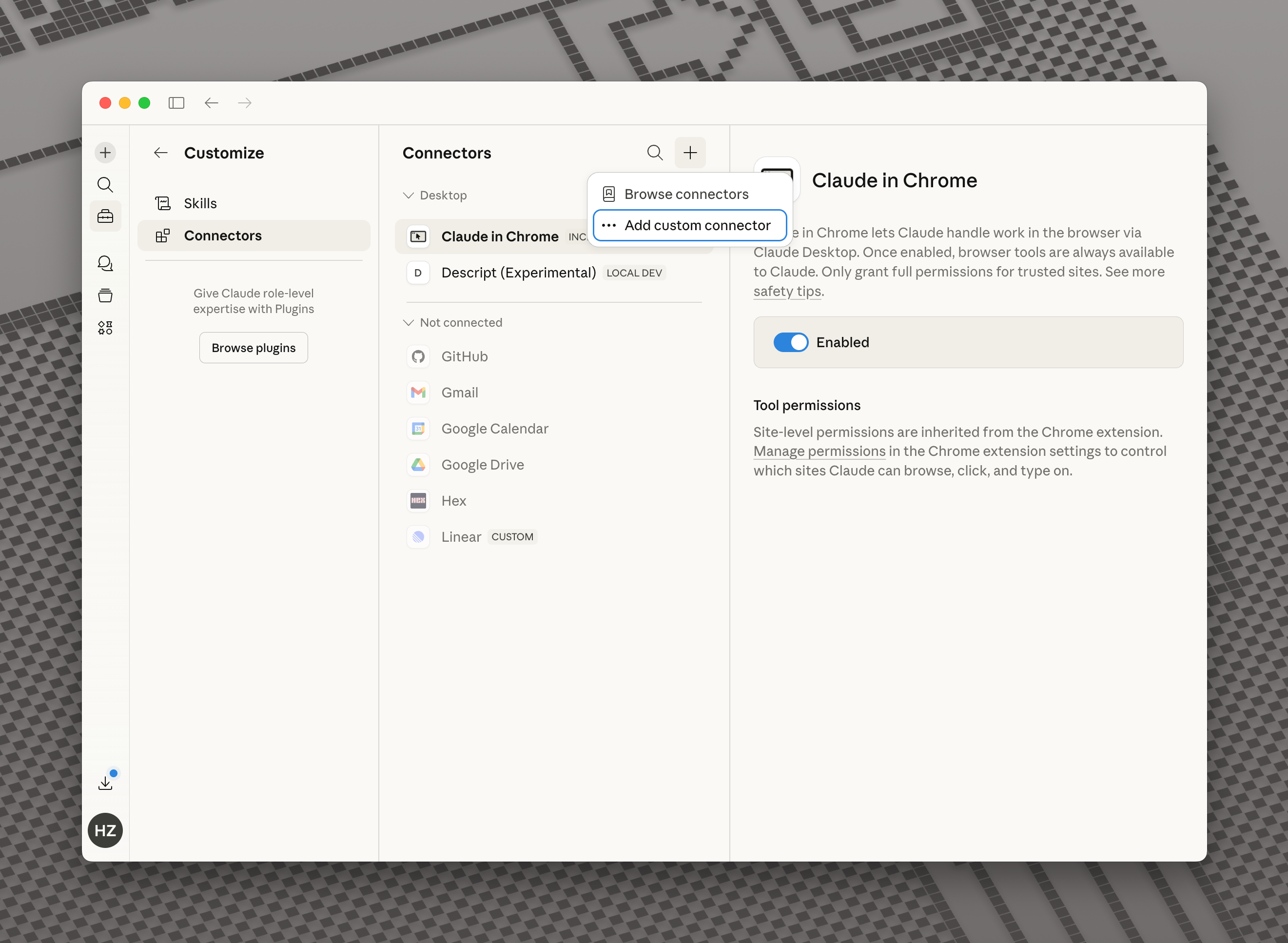This screenshot has height=943, width=1288.
Task: Select the briefcase Customize icon in sidebar
Action: 105,216
